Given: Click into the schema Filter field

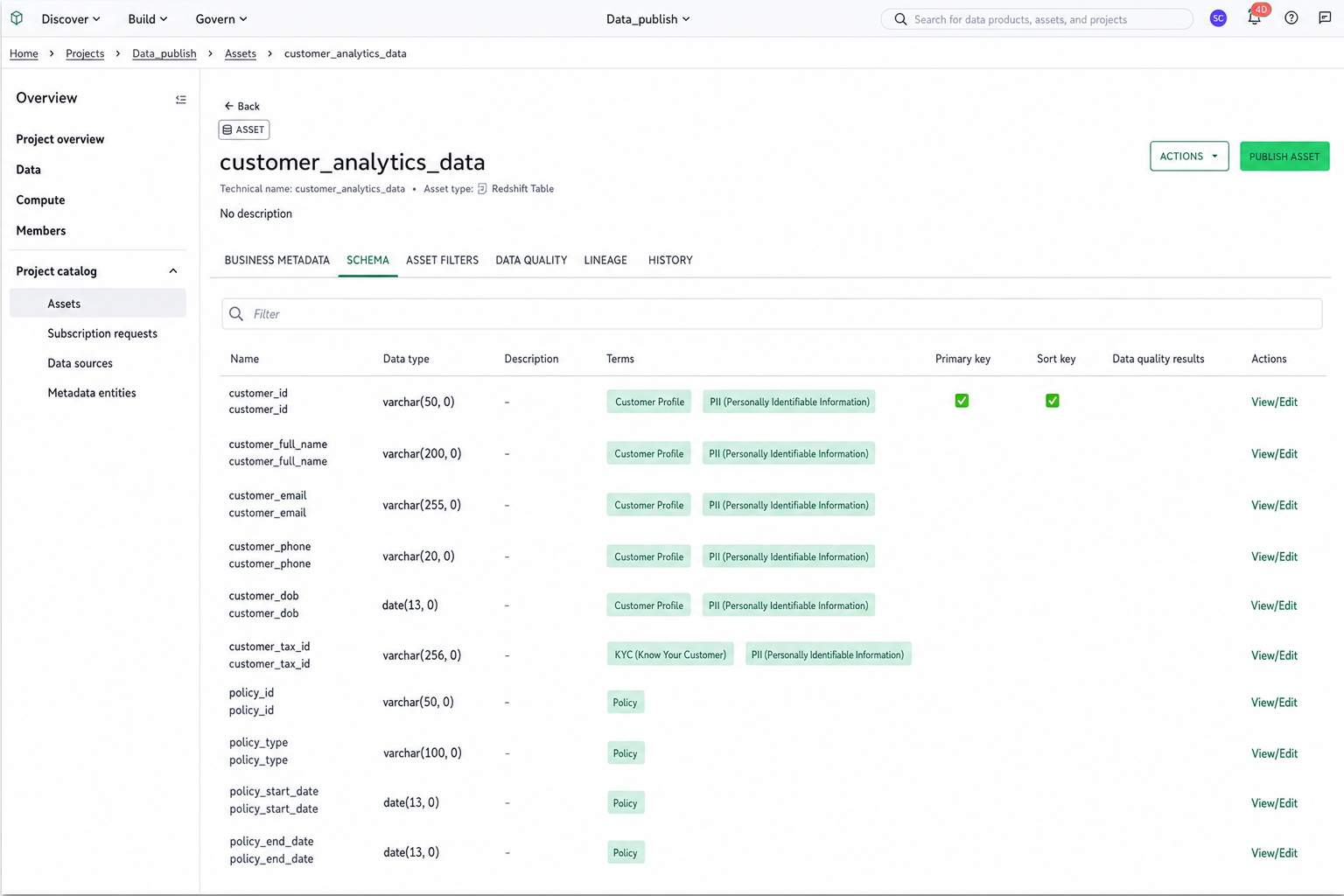Looking at the screenshot, I should coord(772,314).
